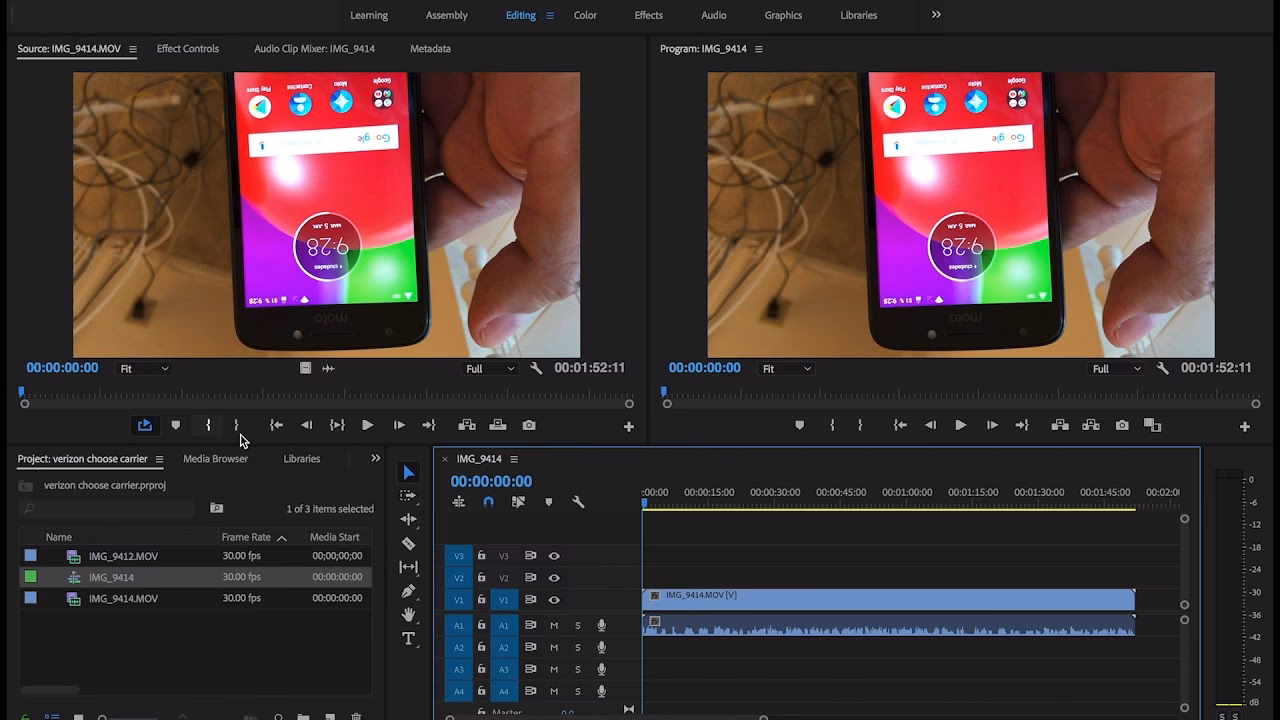Click the Media Browser panel label
The image size is (1280, 720).
[215, 458]
